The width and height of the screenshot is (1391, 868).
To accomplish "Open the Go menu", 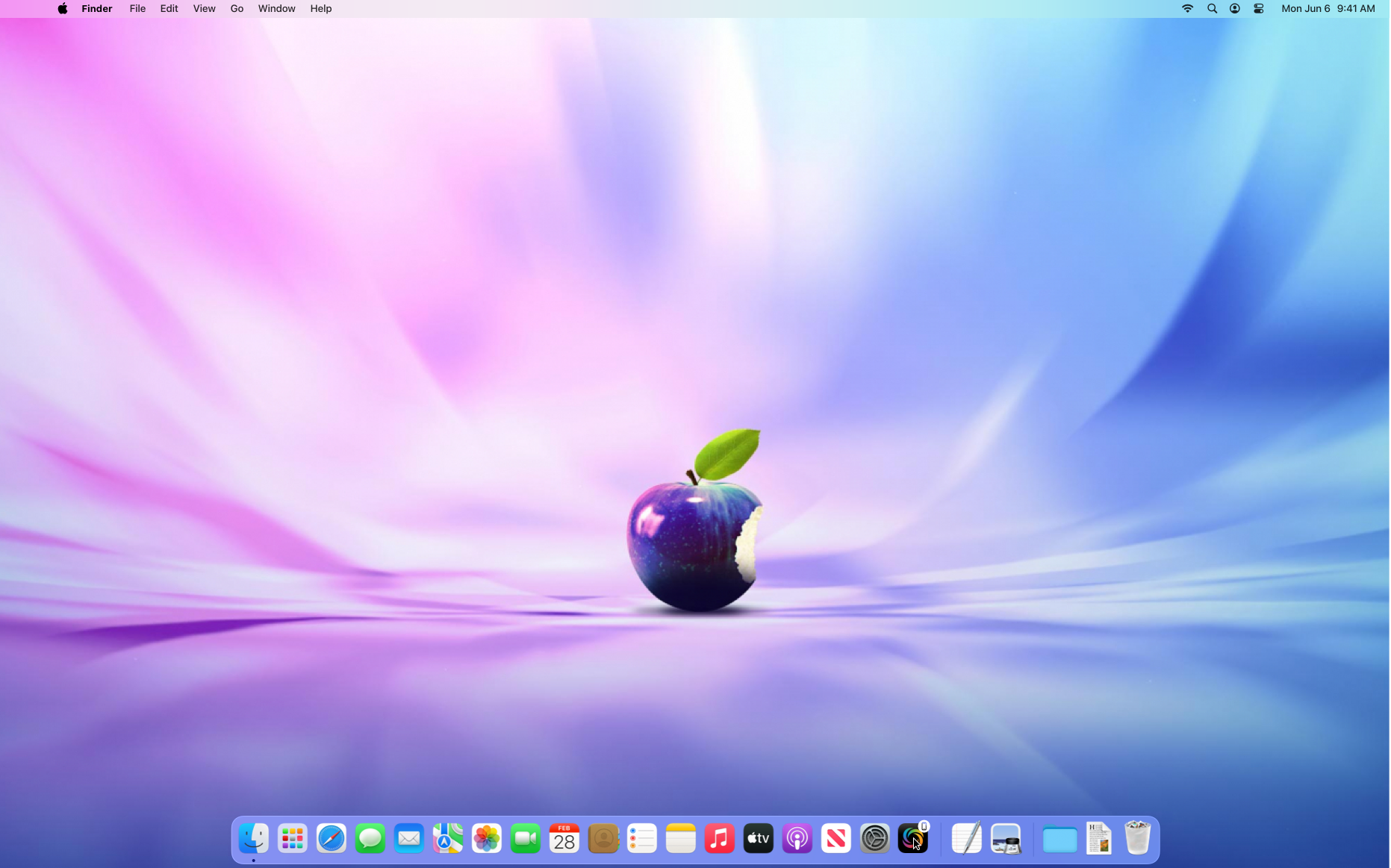I will pos(237,9).
